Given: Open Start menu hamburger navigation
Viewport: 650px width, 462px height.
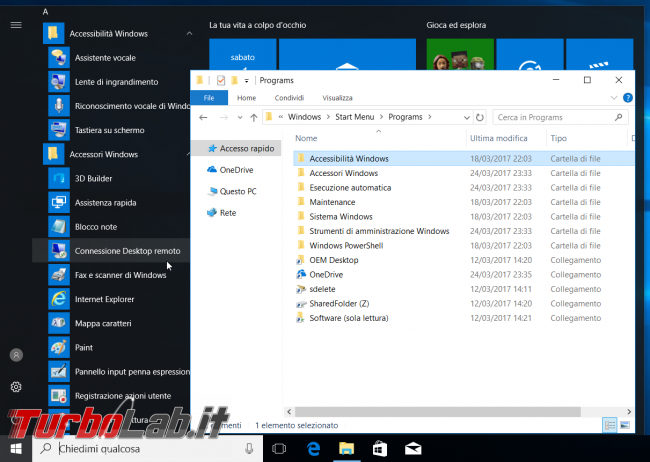Looking at the screenshot, I should point(16,25).
